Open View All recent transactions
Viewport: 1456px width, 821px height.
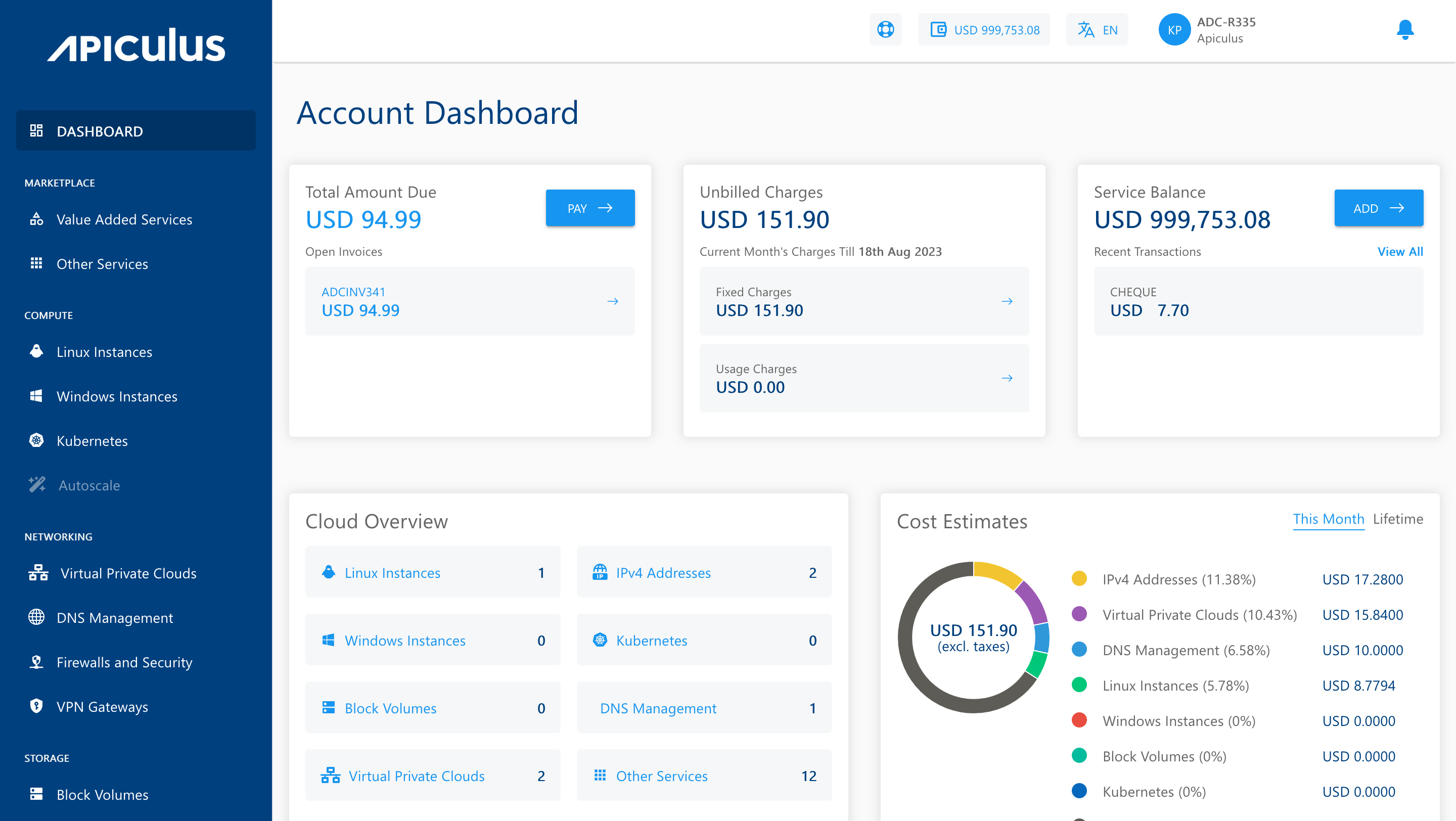click(x=1400, y=251)
